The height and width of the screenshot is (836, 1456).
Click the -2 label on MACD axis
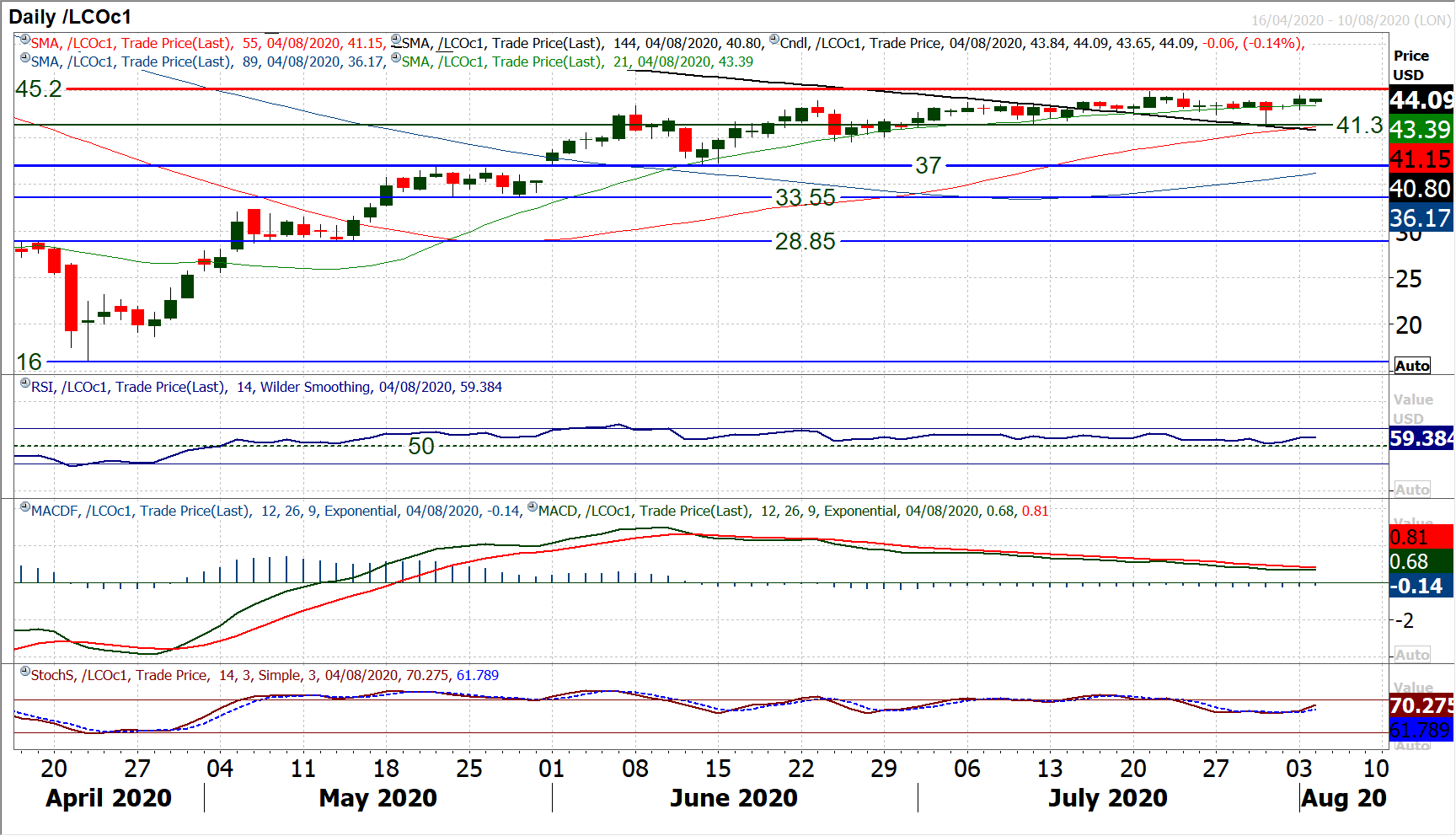(1404, 620)
